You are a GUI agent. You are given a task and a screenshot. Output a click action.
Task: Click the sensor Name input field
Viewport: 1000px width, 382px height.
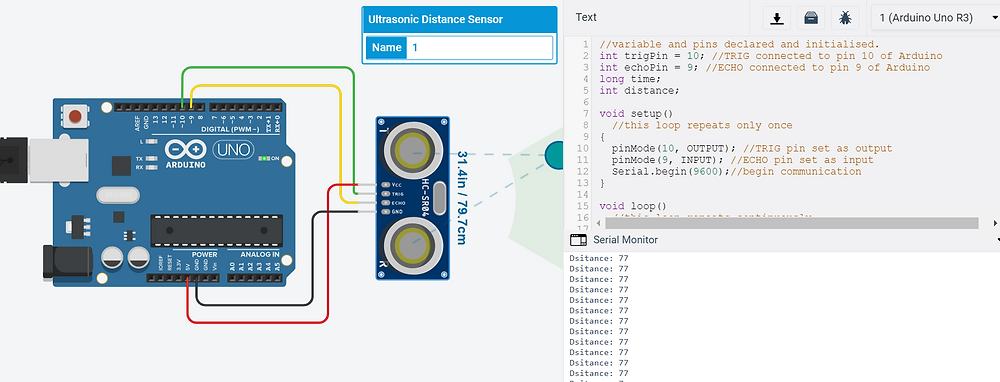click(x=479, y=48)
